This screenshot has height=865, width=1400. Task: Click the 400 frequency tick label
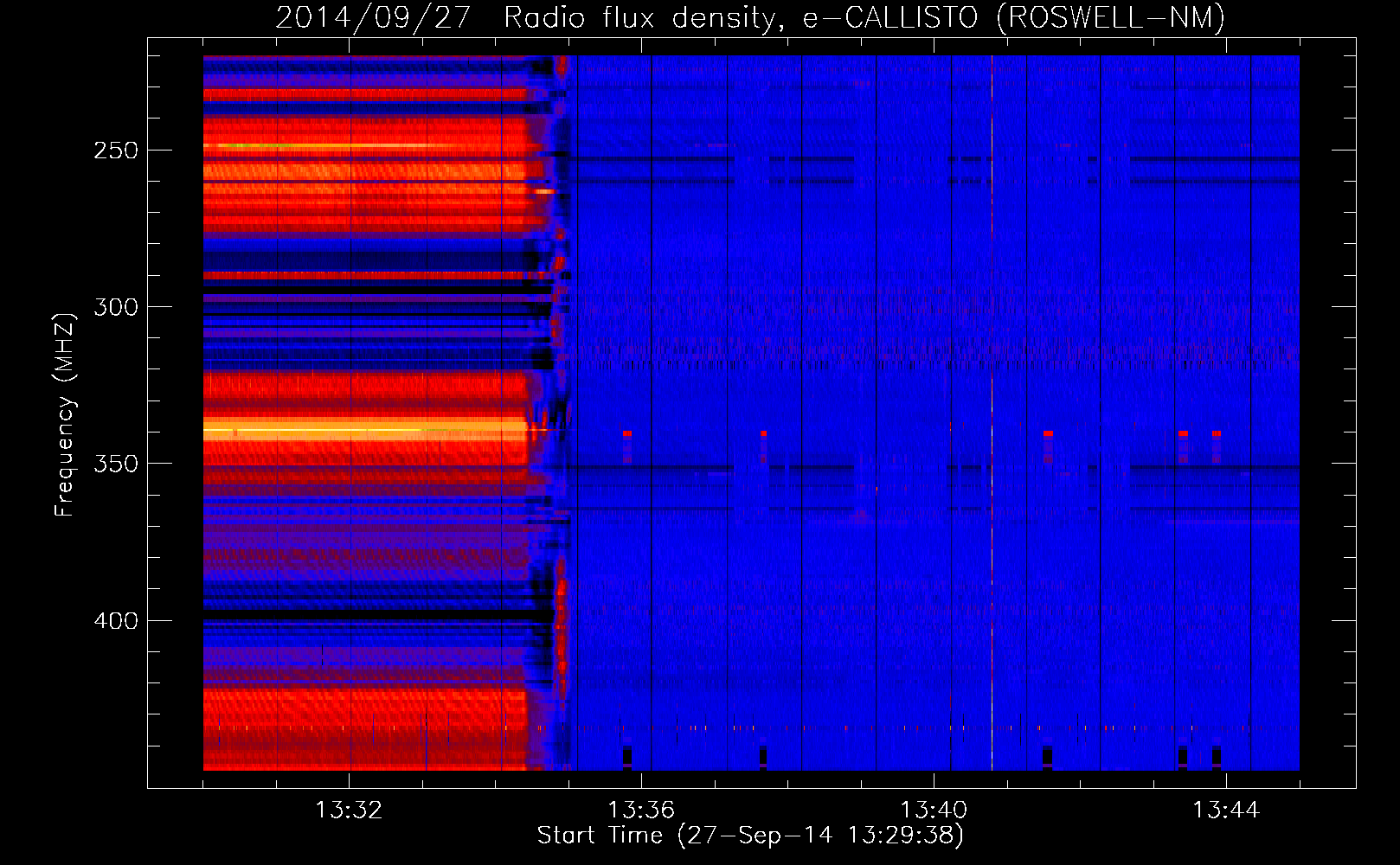click(116, 621)
